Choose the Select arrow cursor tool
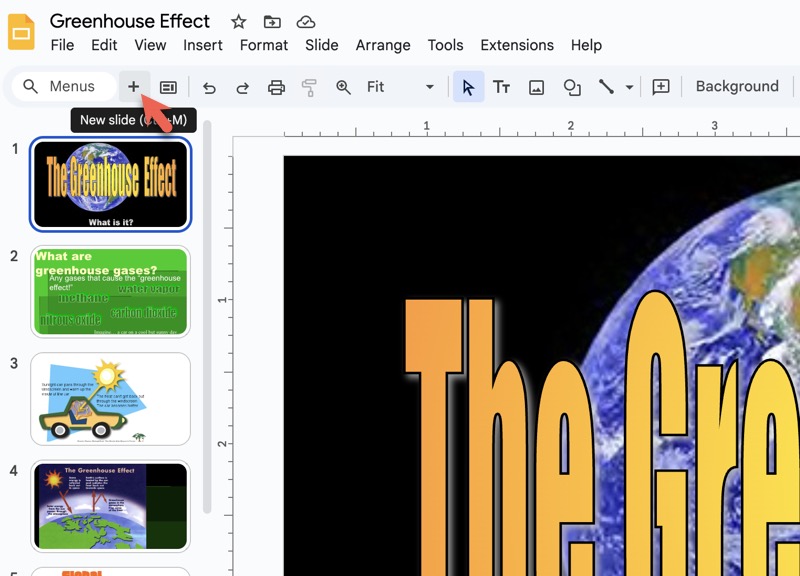The width and height of the screenshot is (800, 576). click(468, 87)
